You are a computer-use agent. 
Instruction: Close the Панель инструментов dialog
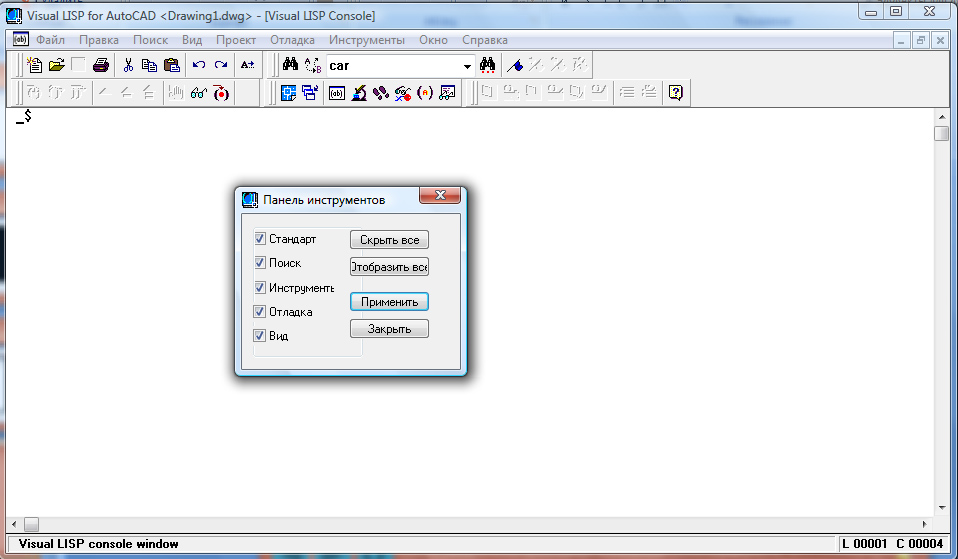[x=440, y=195]
